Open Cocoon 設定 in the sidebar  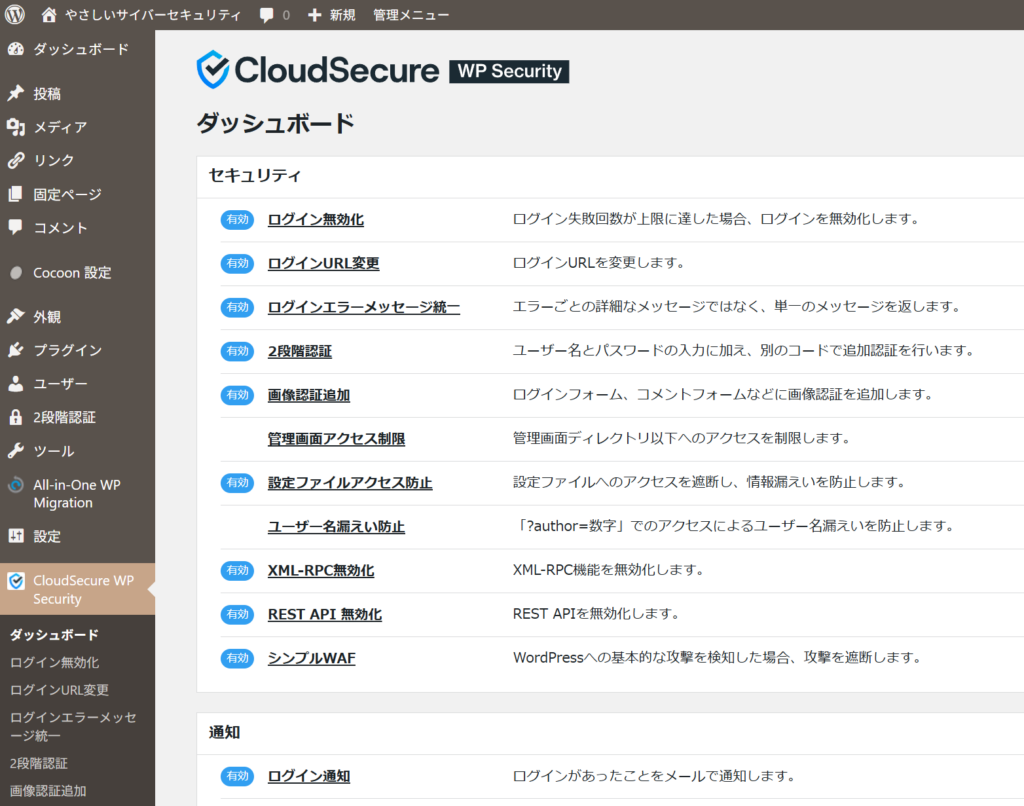(72, 272)
